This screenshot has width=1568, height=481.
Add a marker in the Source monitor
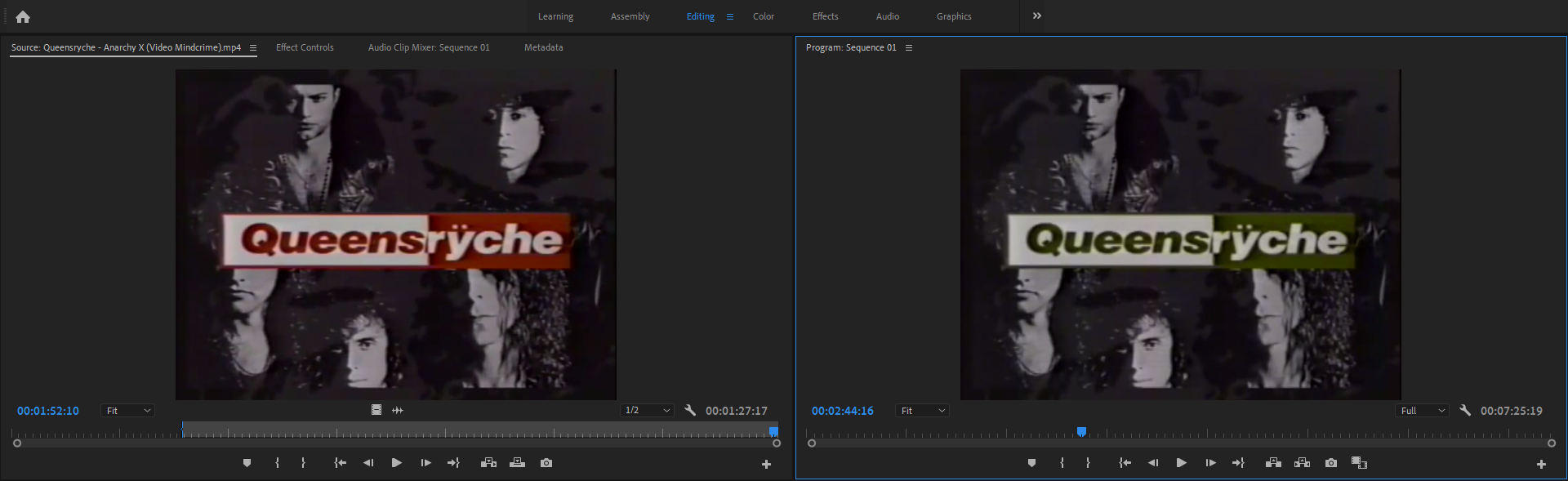[247, 463]
